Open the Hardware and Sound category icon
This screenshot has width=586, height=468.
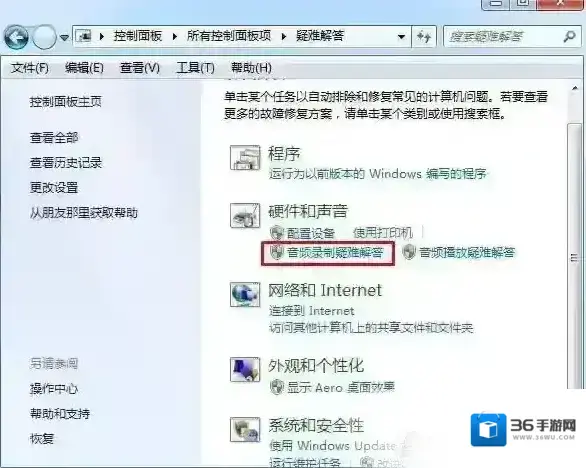245,216
